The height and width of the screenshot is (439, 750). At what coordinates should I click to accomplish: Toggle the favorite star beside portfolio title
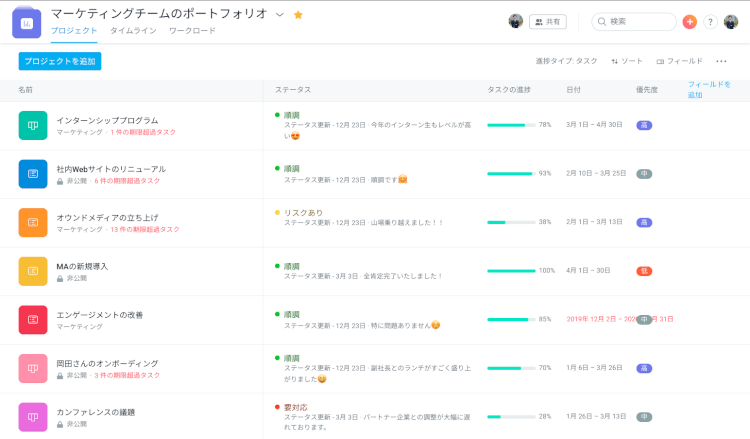coord(298,15)
